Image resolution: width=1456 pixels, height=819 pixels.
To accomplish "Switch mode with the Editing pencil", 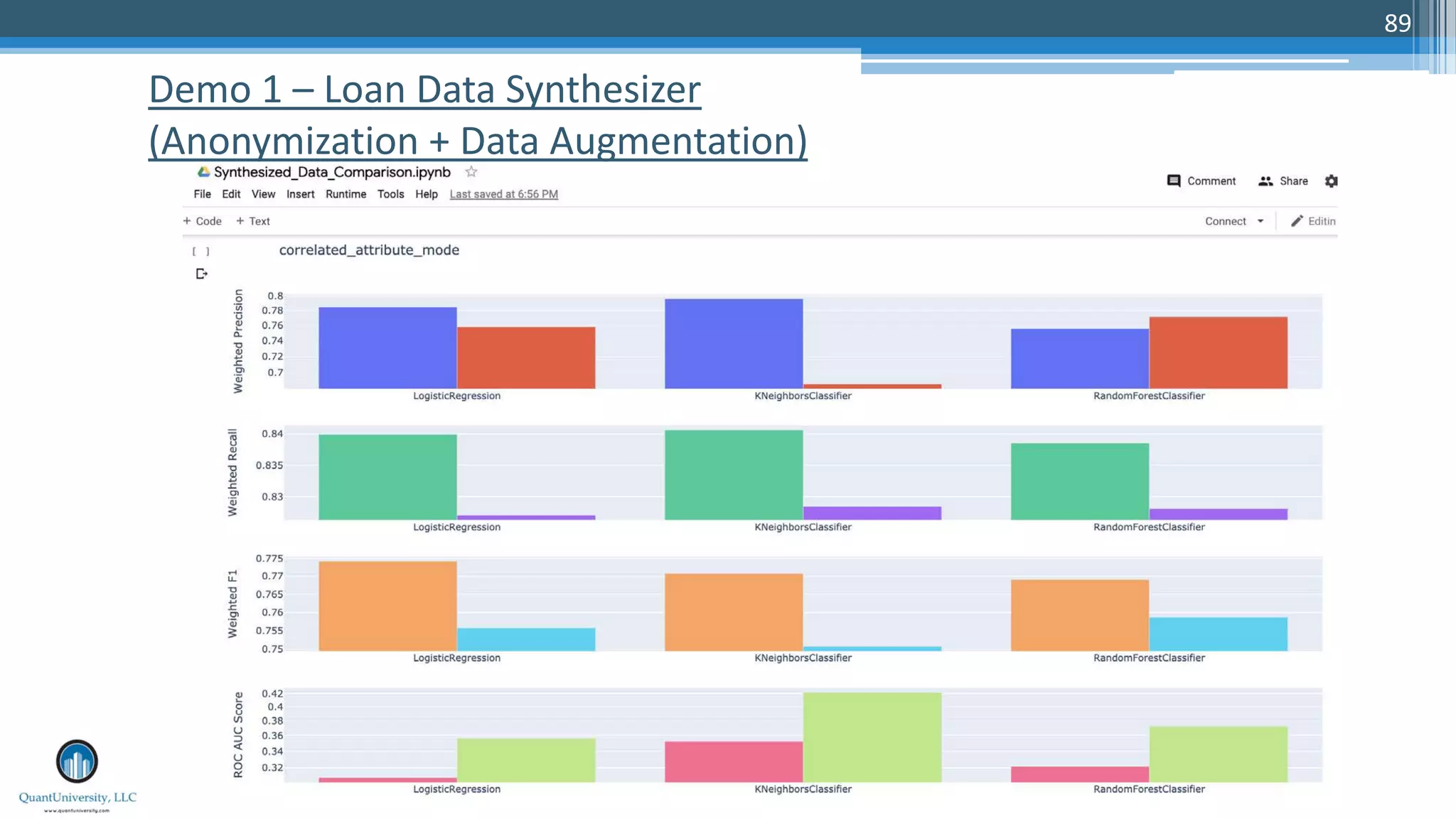I will (1313, 221).
